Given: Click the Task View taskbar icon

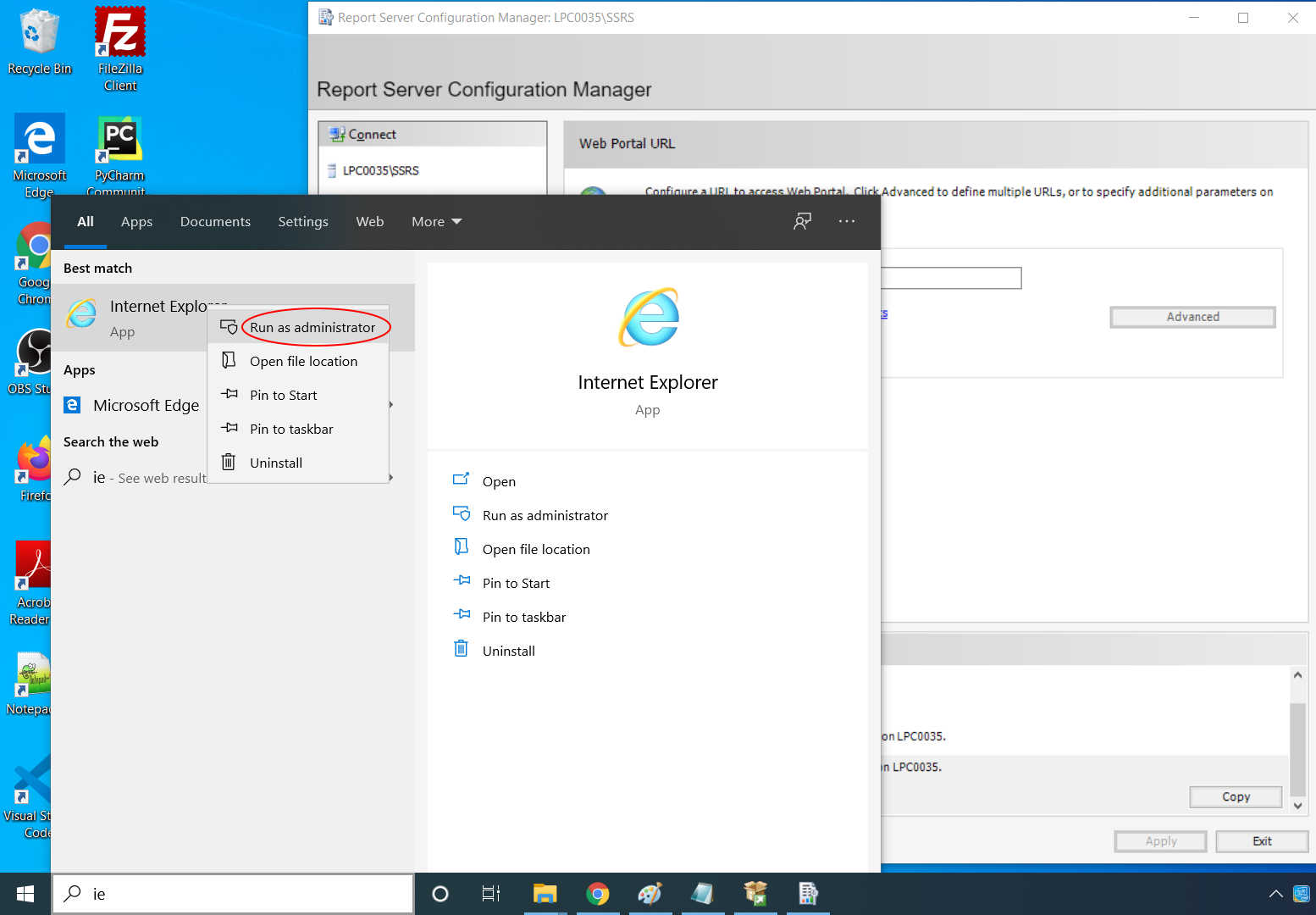Looking at the screenshot, I should coord(490,894).
